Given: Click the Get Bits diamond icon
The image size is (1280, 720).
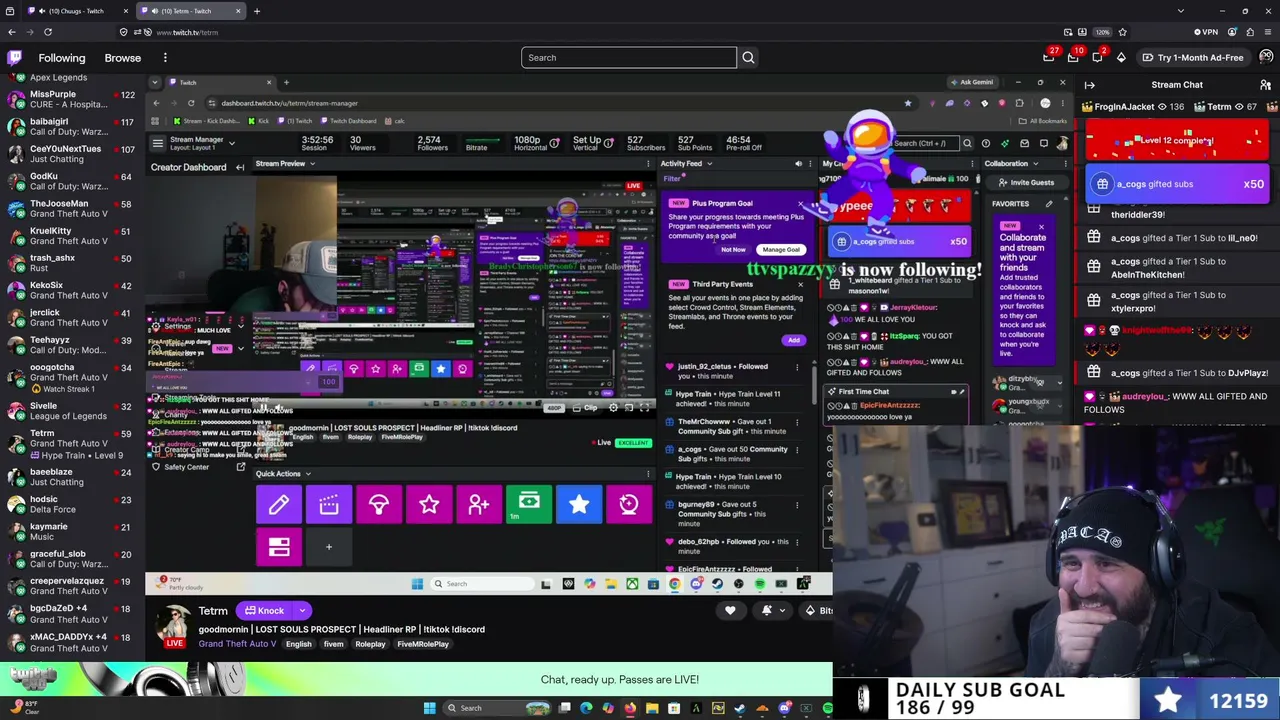Looking at the screenshot, I should click(x=1121, y=57).
